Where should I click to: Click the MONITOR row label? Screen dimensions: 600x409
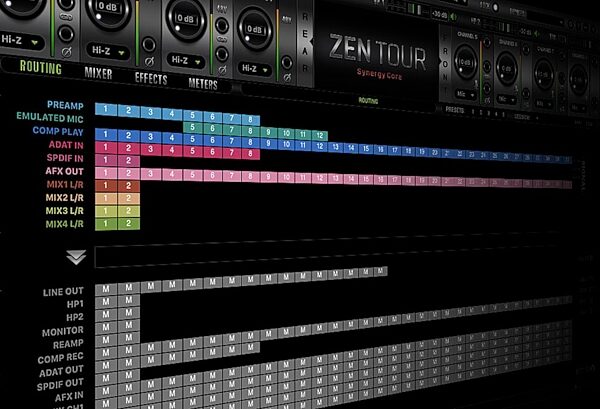pyautogui.click(x=63, y=331)
